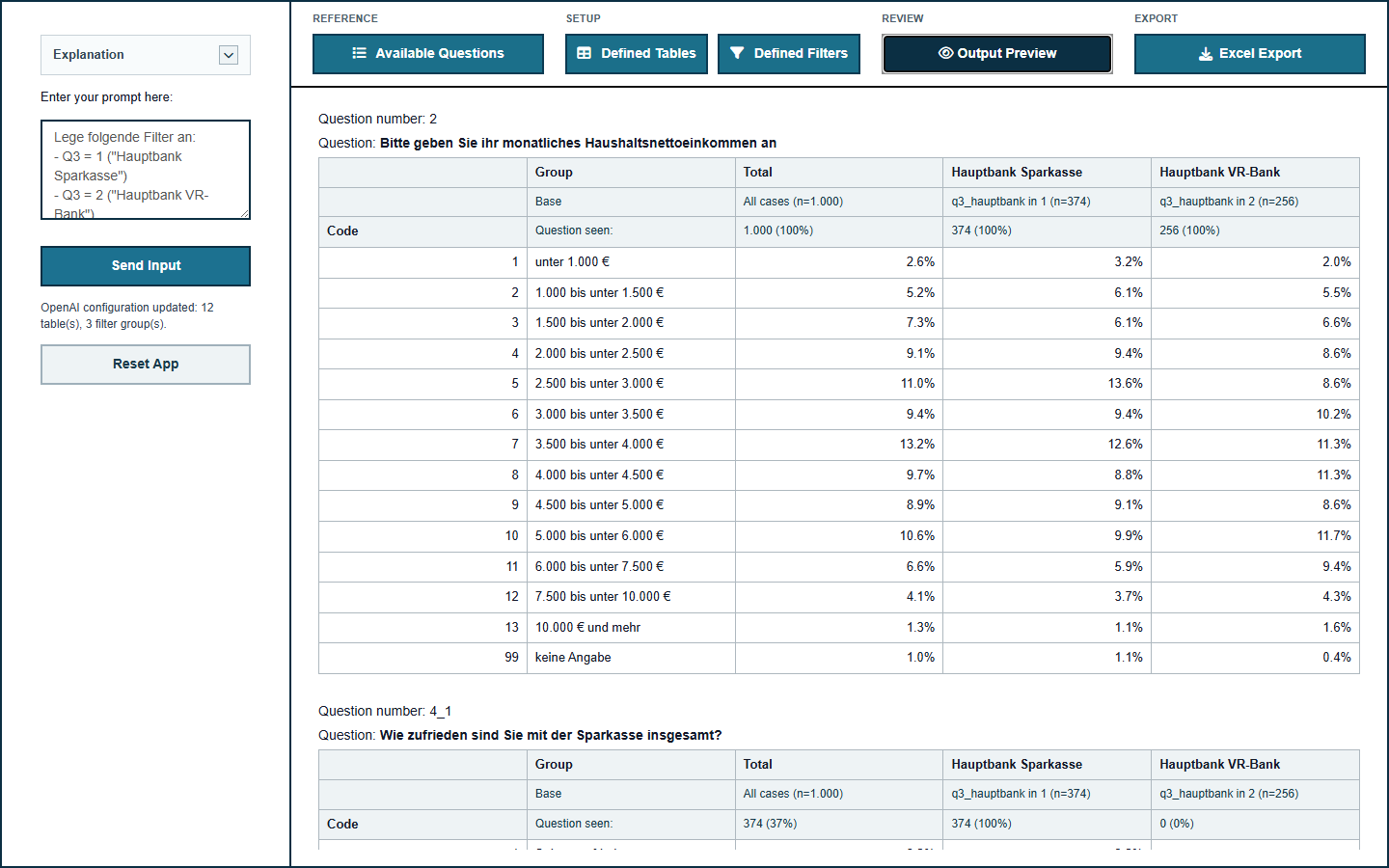Open the Available Questions tab
1389x868 pixels.
428,54
